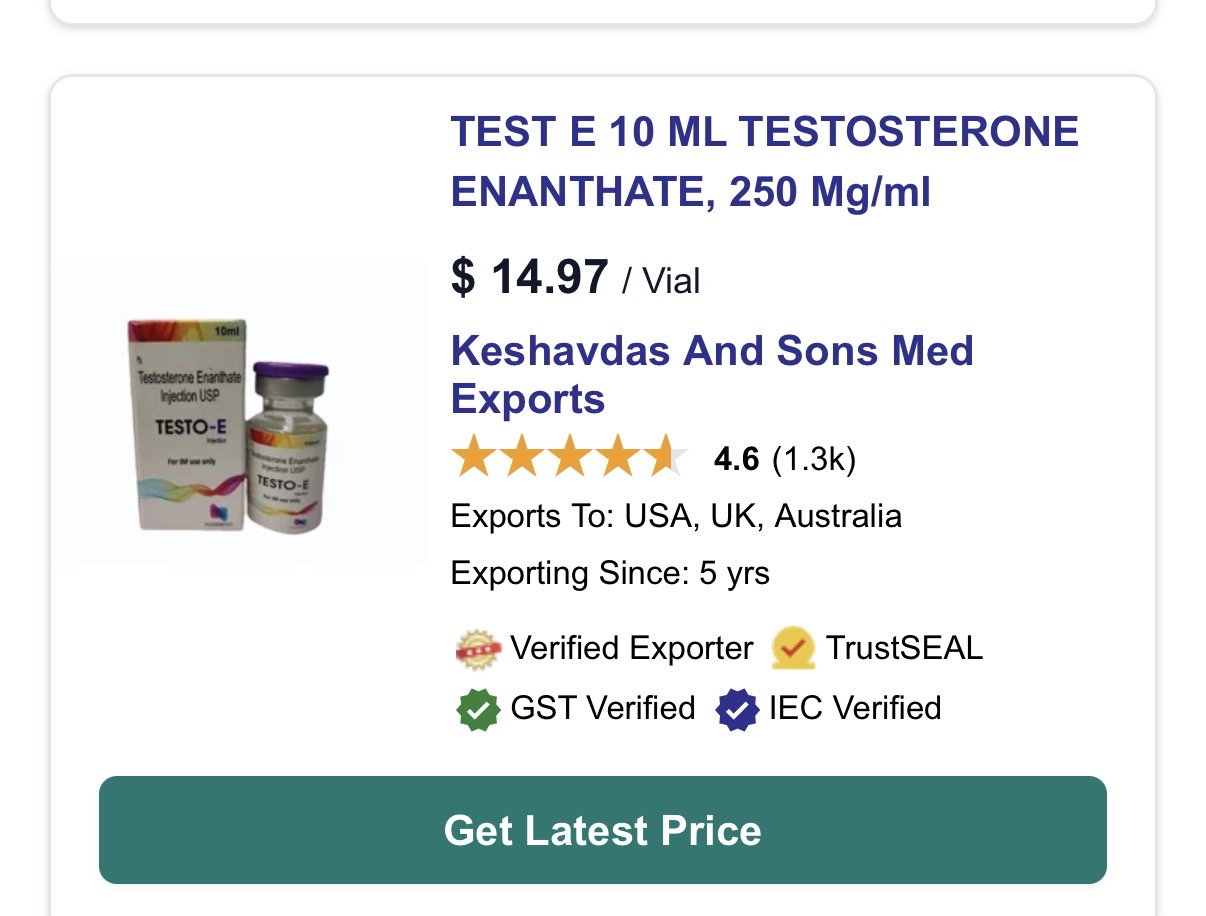
Task: Click the 4.6 rating score
Action: (x=736, y=459)
